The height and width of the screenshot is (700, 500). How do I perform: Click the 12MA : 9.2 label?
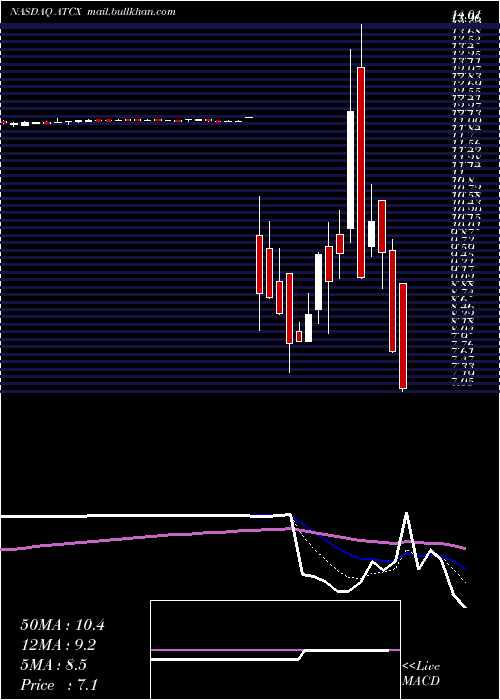pyautogui.click(x=58, y=645)
